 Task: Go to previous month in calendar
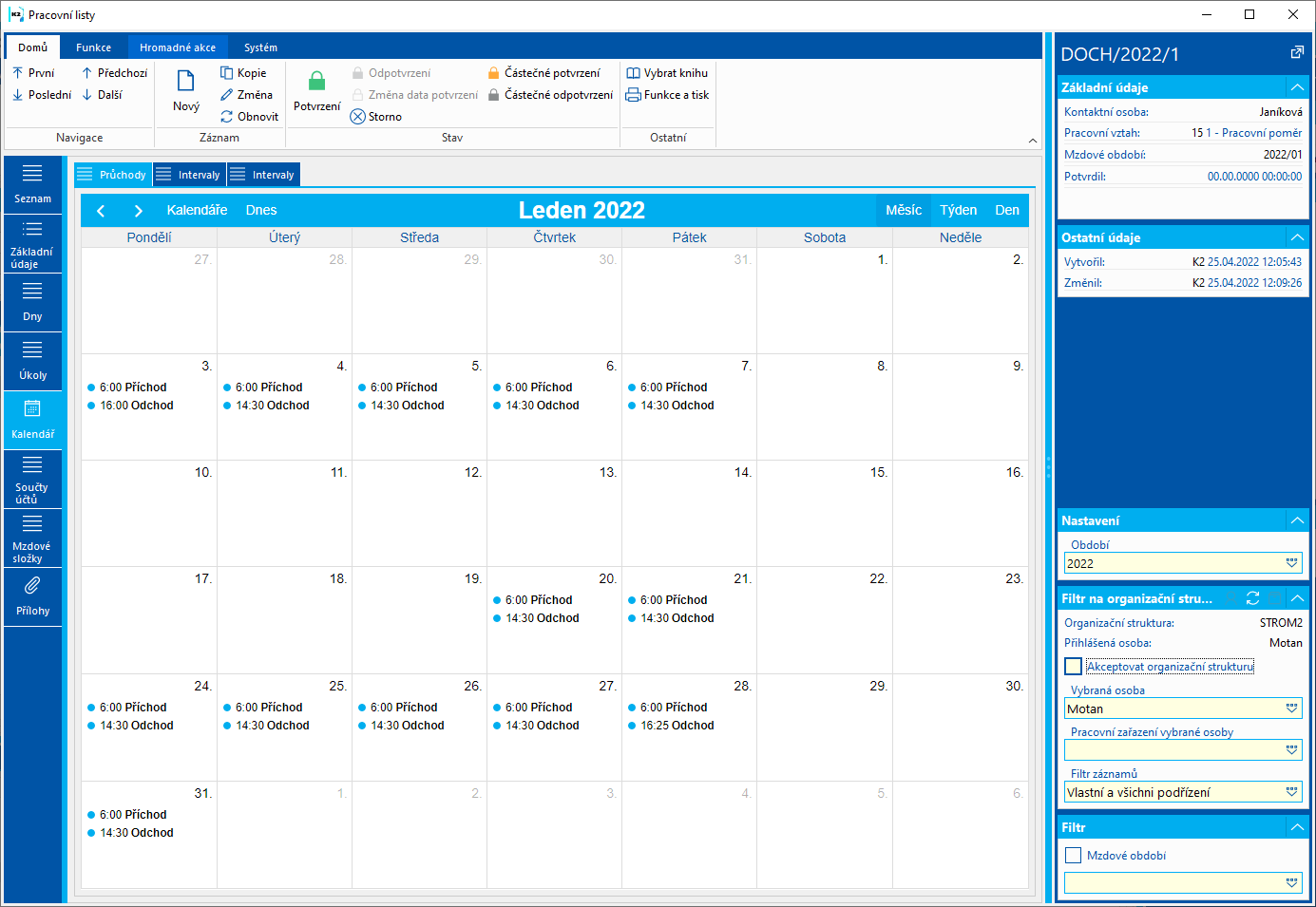point(101,211)
